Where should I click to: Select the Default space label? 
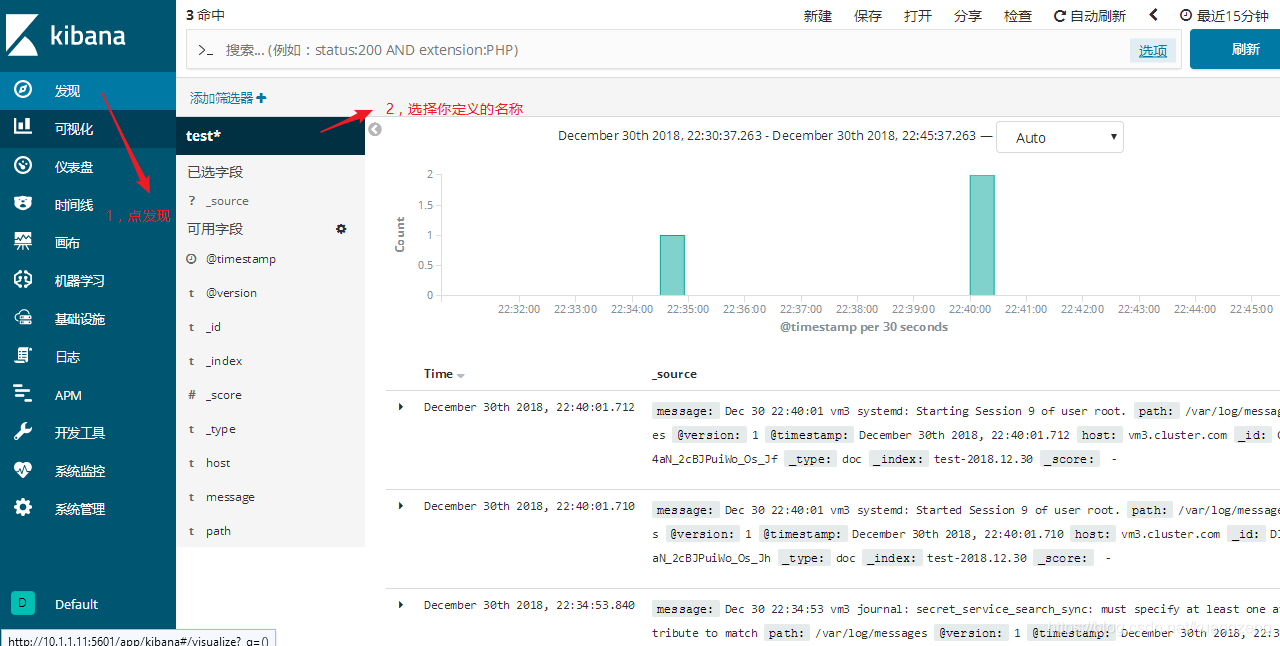[x=77, y=604]
